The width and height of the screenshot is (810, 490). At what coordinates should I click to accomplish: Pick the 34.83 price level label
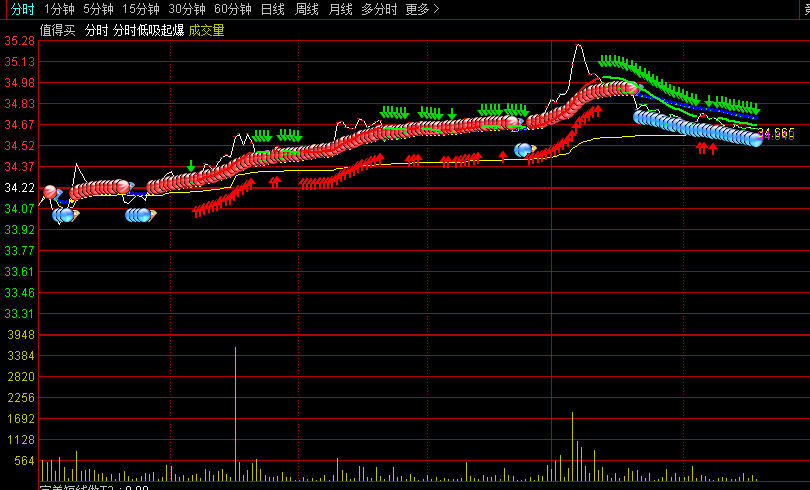click(x=19, y=104)
